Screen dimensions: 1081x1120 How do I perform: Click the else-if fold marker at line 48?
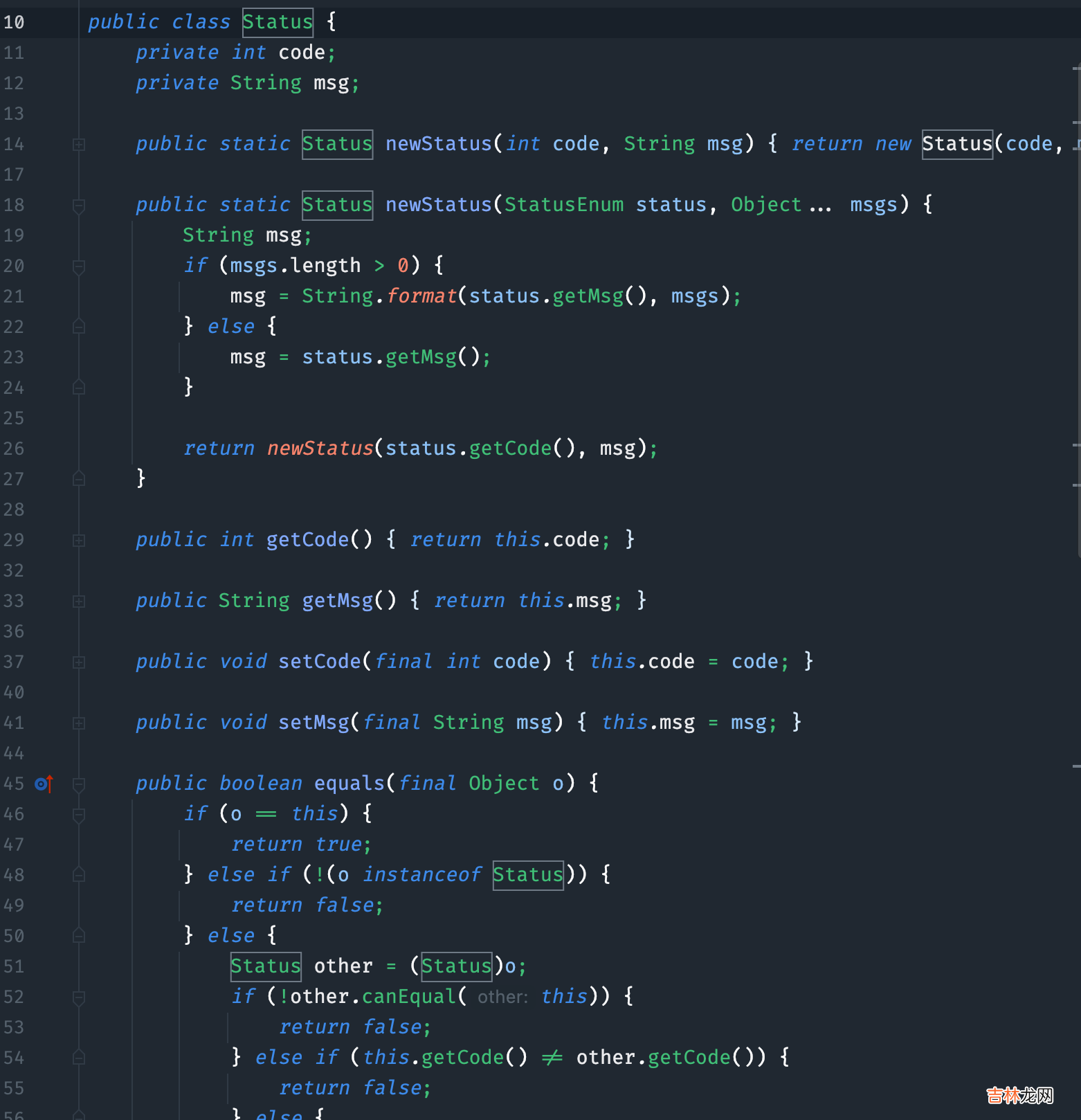click(79, 875)
